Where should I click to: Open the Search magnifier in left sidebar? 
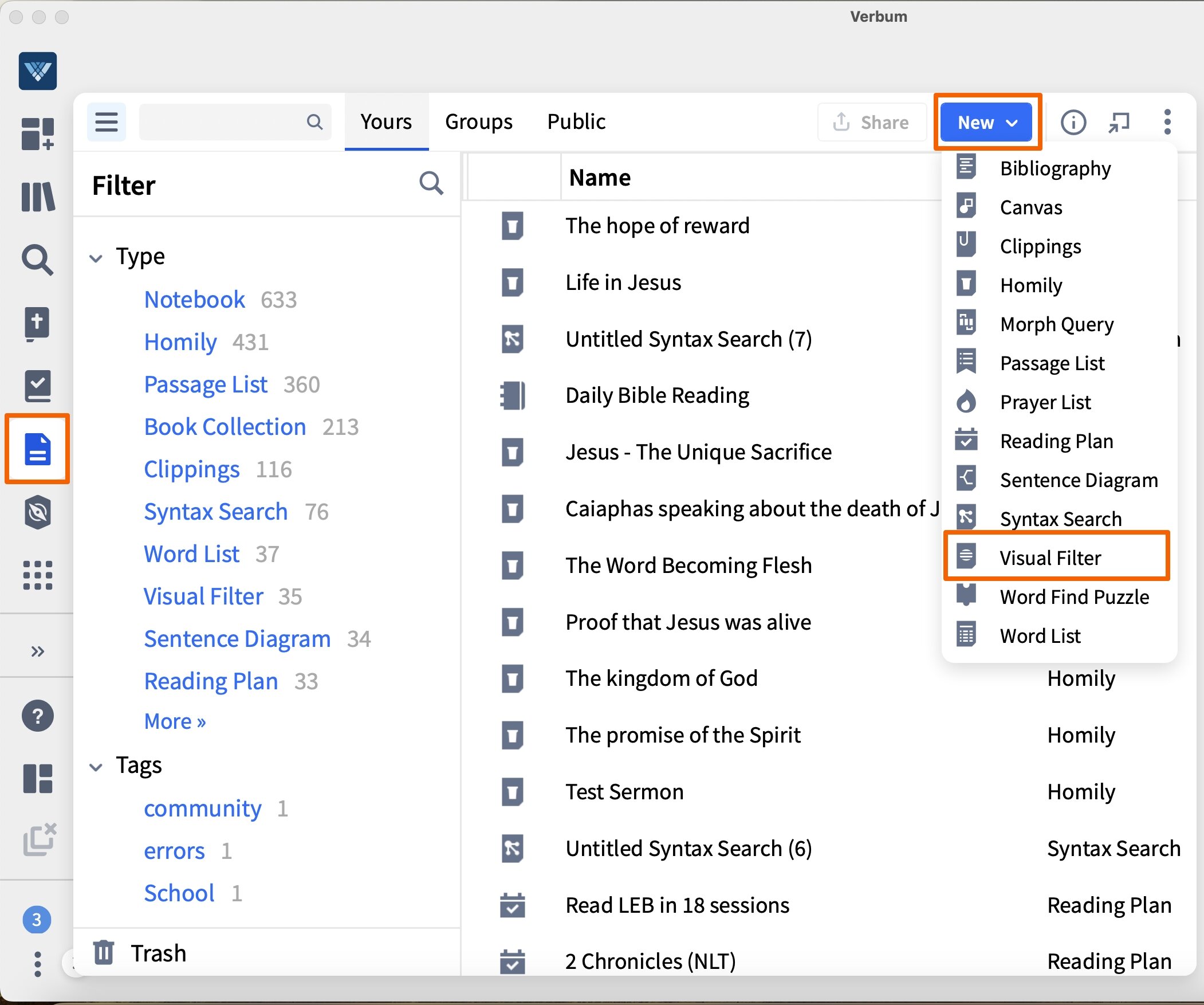point(38,260)
